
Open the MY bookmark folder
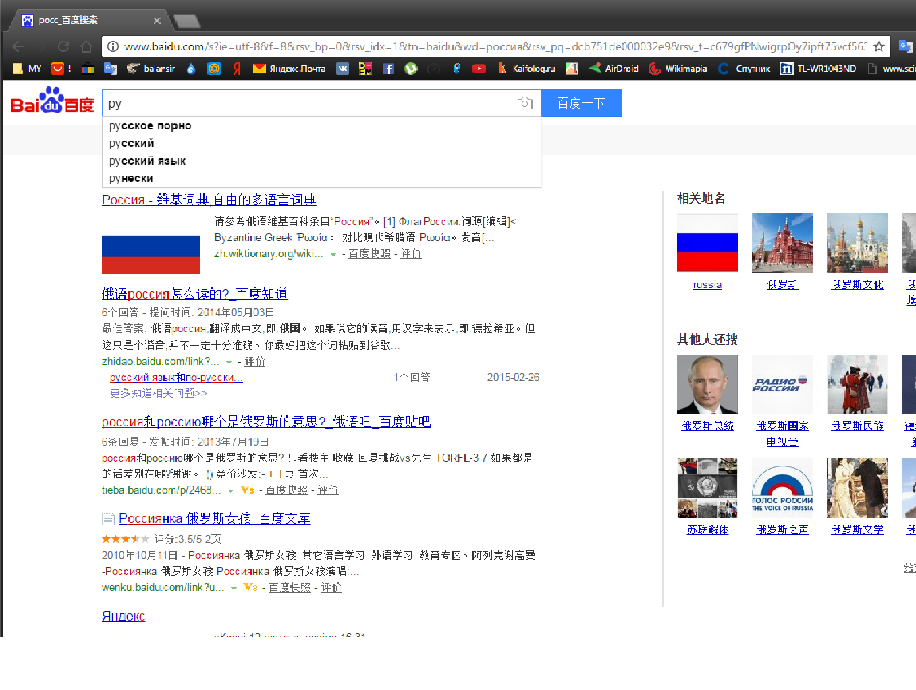click(27, 69)
